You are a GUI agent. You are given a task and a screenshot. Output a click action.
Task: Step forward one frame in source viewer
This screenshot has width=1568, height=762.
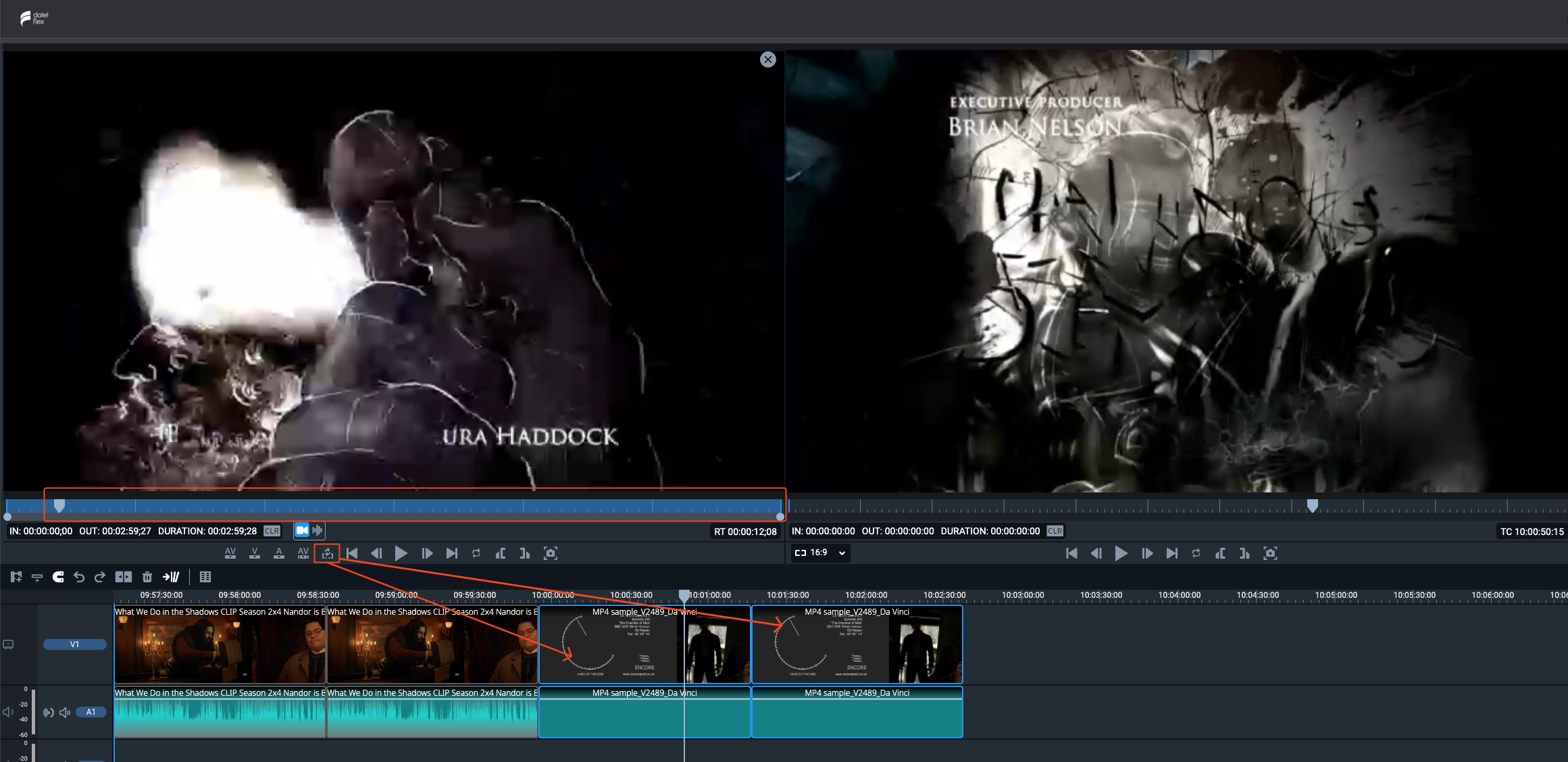427,553
